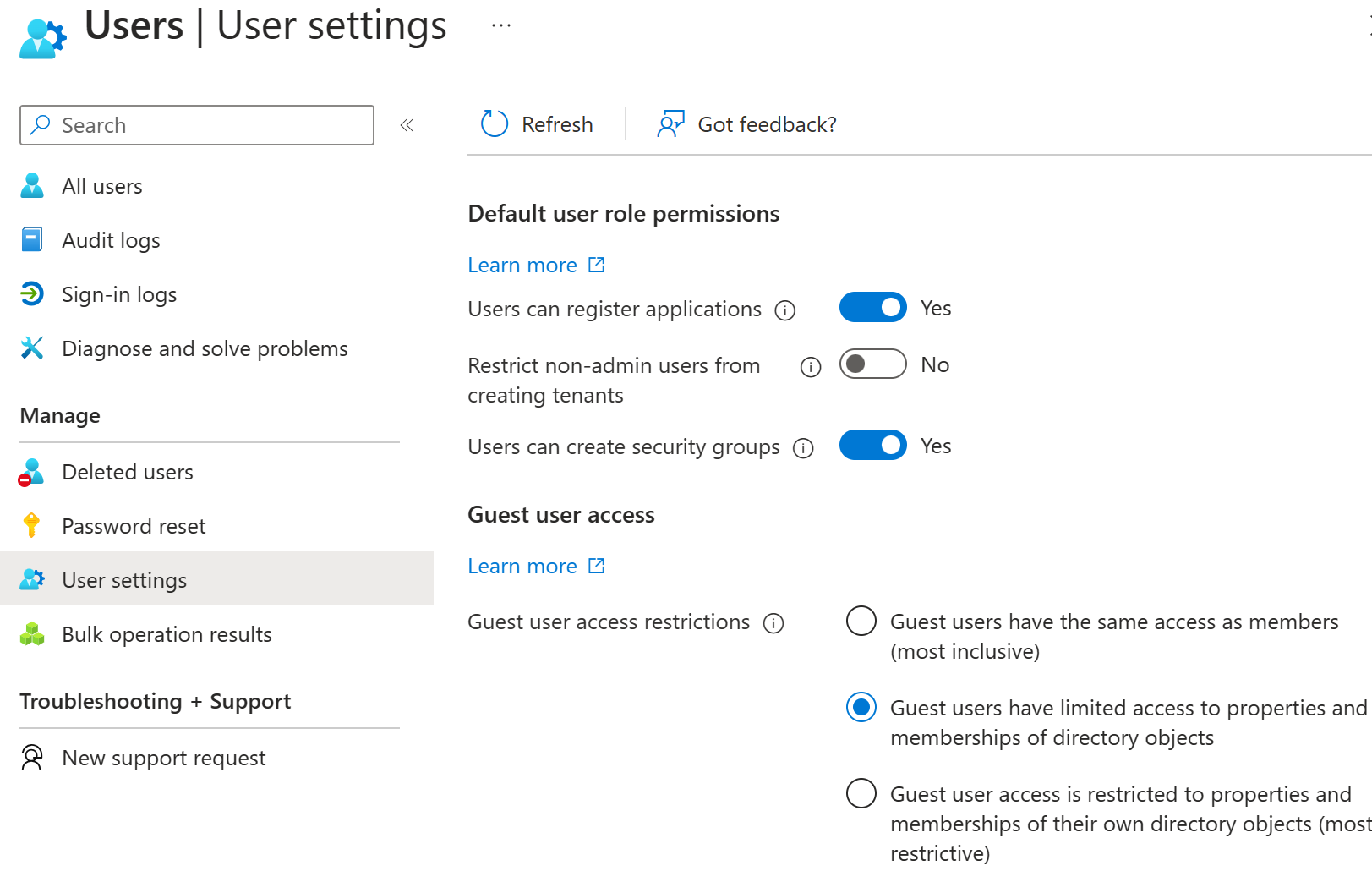Show info for Users can create security groups
The image size is (1372, 871).
click(803, 448)
